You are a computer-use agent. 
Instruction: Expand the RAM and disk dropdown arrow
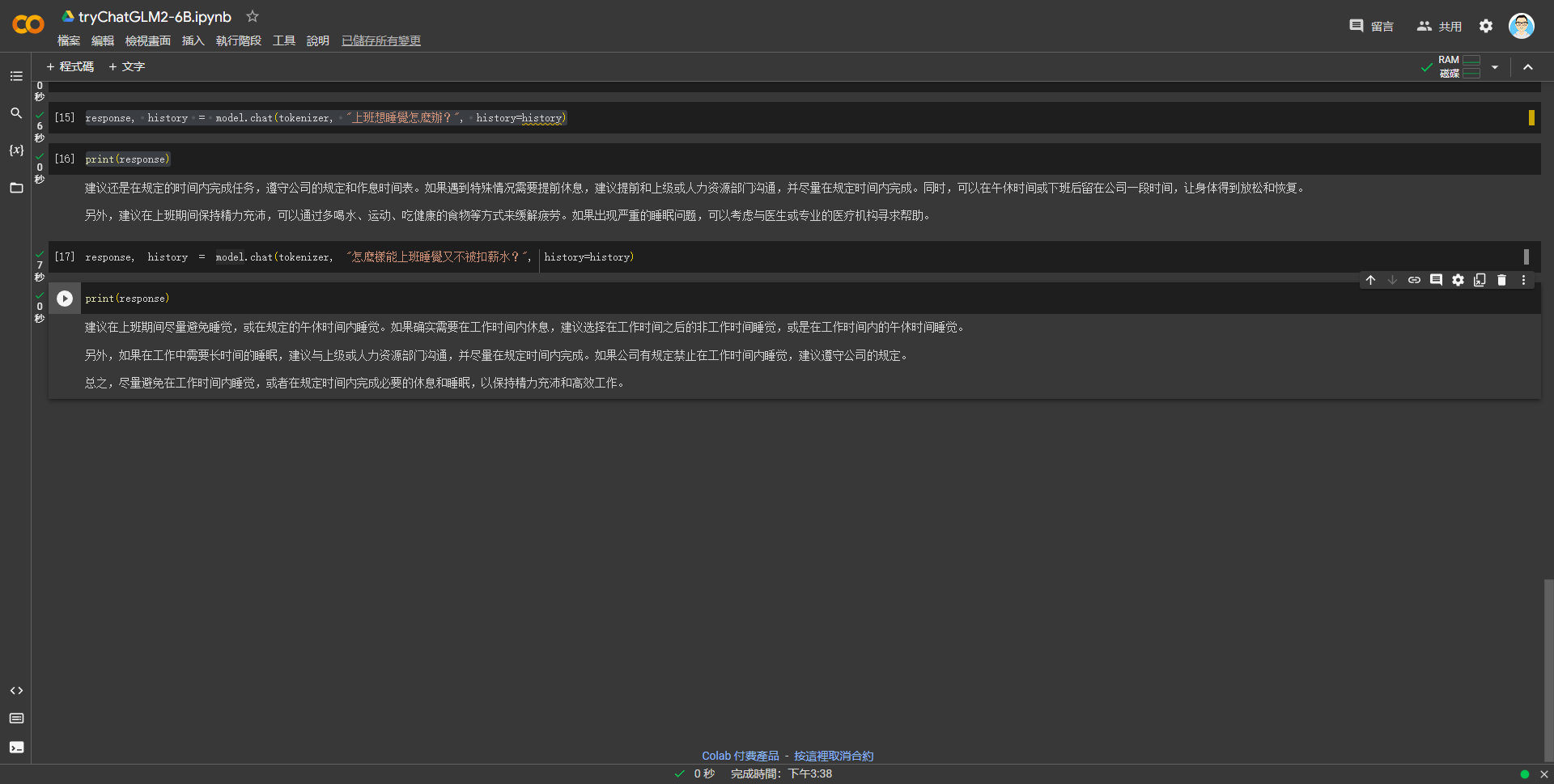[1495, 67]
